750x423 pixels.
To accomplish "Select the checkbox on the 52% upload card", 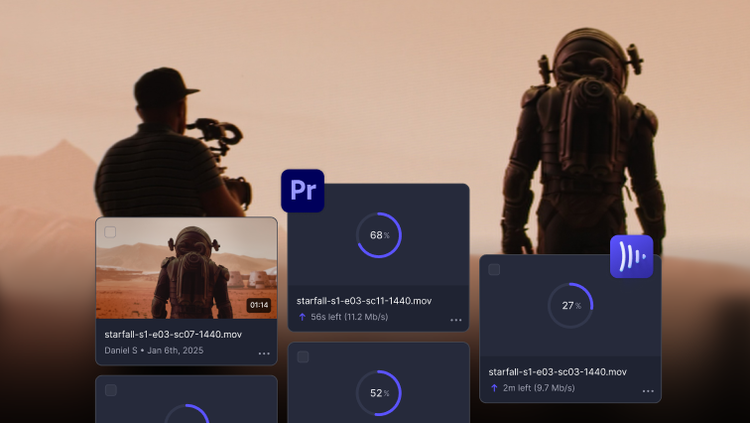I will (x=302, y=357).
